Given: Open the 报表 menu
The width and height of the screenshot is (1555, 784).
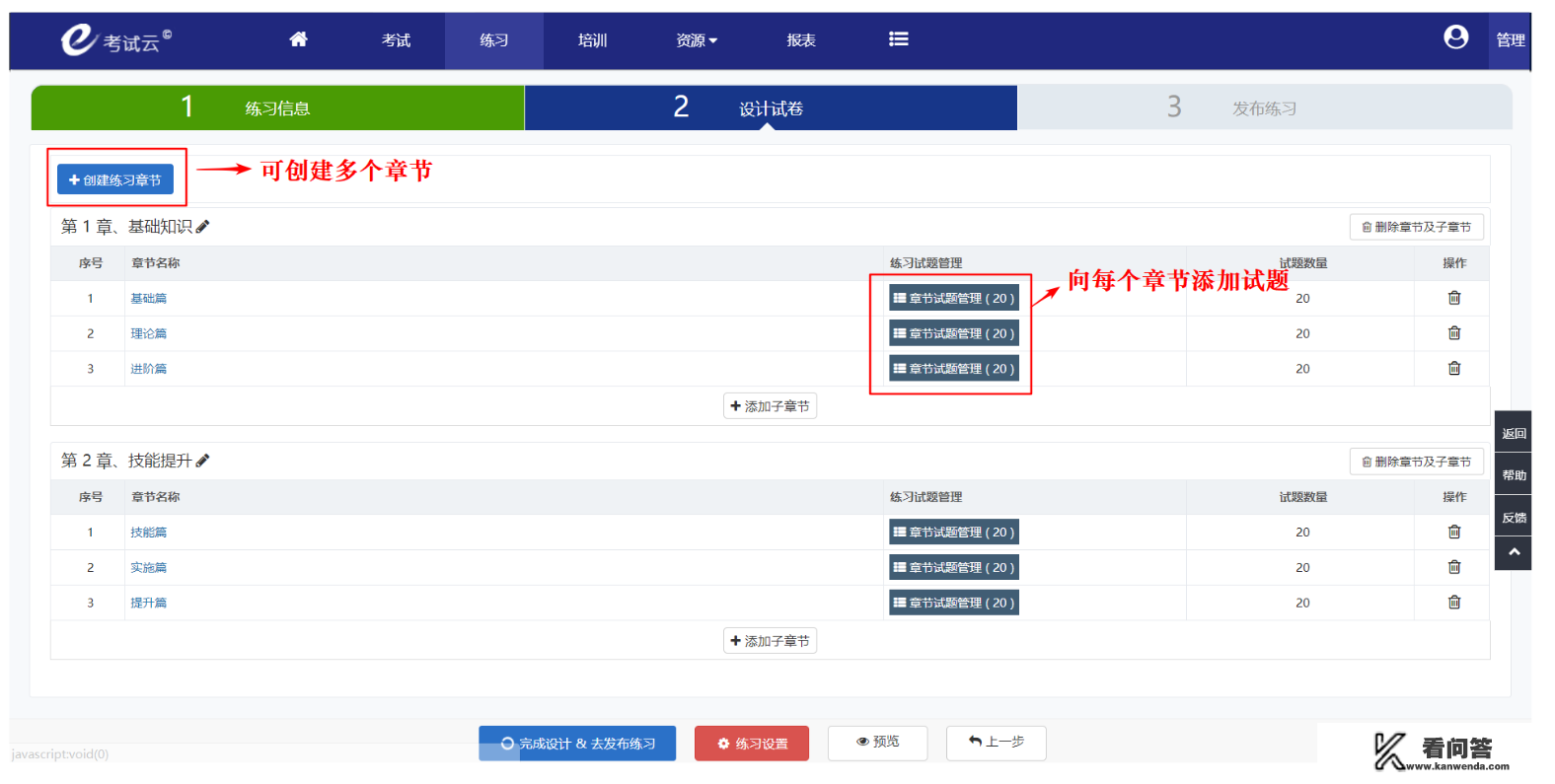Looking at the screenshot, I should click(800, 40).
